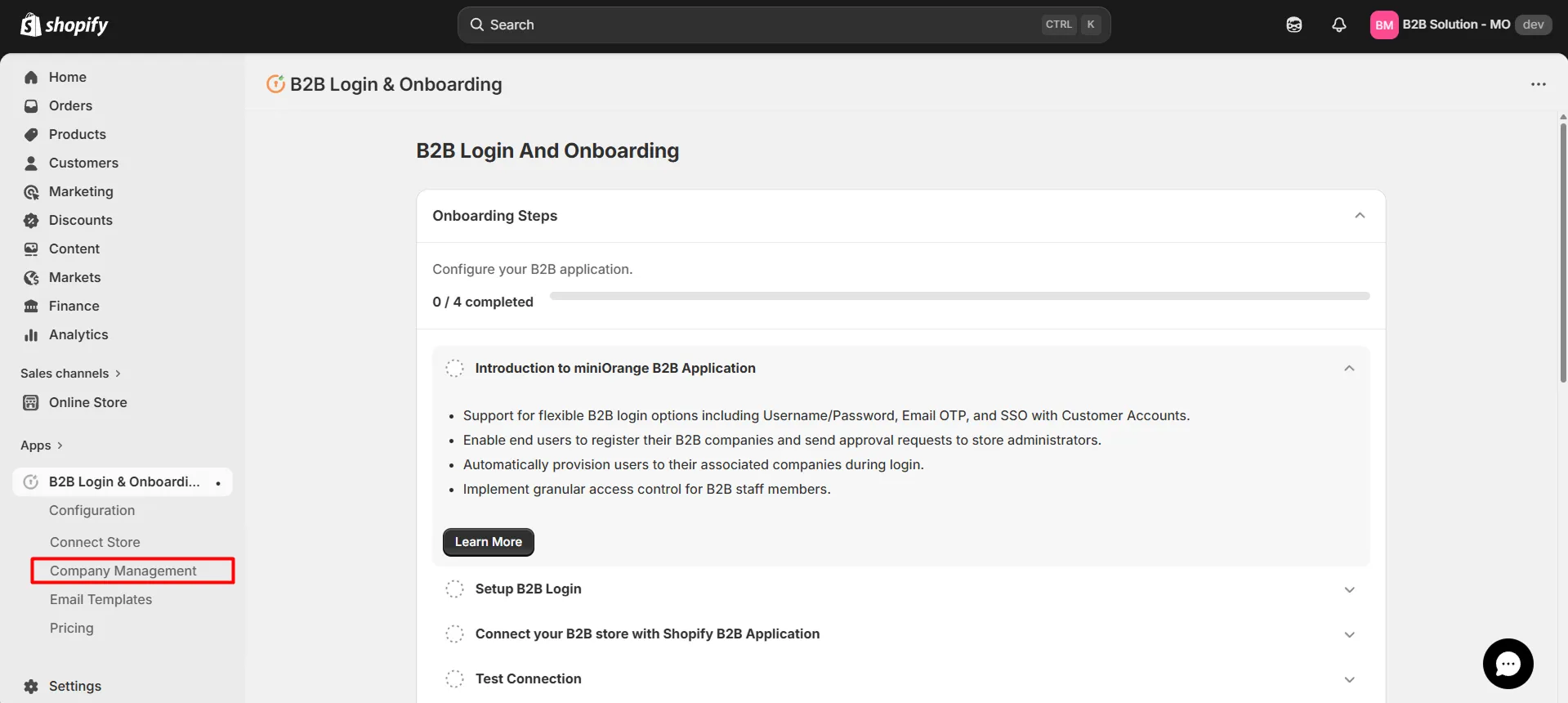Viewport: 1568px width, 703px height.
Task: Click 'Configure your B2B application.' text
Action: (x=533, y=269)
